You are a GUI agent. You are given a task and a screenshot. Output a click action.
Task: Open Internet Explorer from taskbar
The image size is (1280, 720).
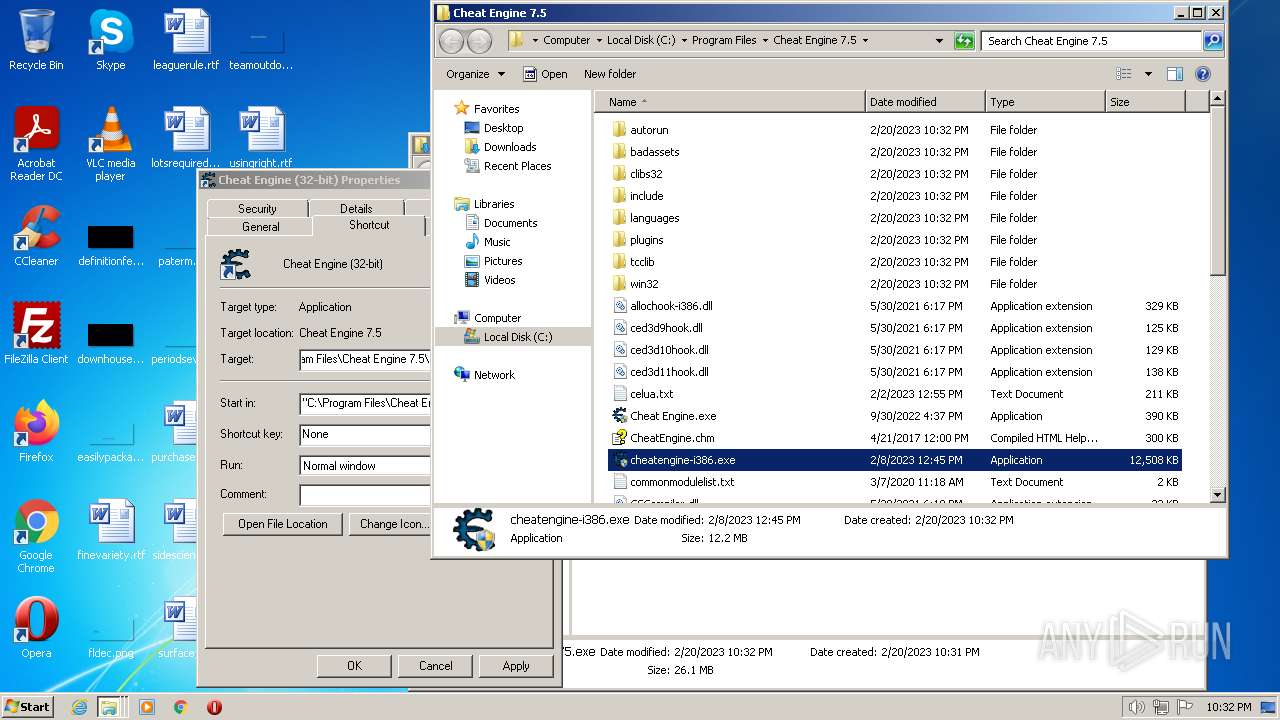(x=79, y=707)
